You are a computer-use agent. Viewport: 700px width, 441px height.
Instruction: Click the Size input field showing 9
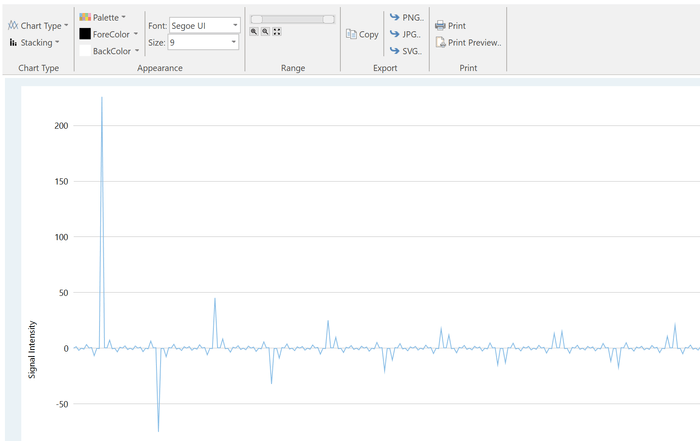(x=197, y=43)
